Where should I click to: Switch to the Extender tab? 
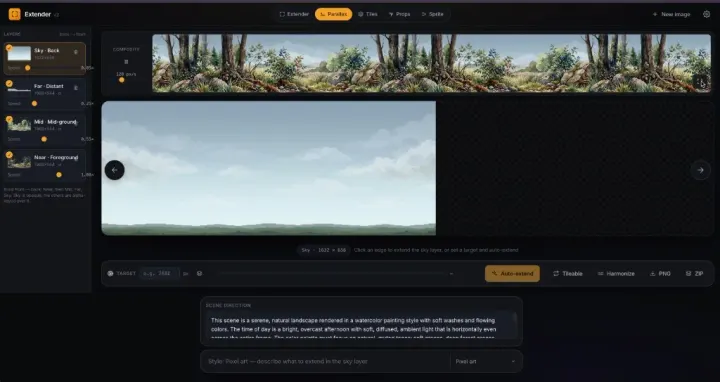click(294, 14)
